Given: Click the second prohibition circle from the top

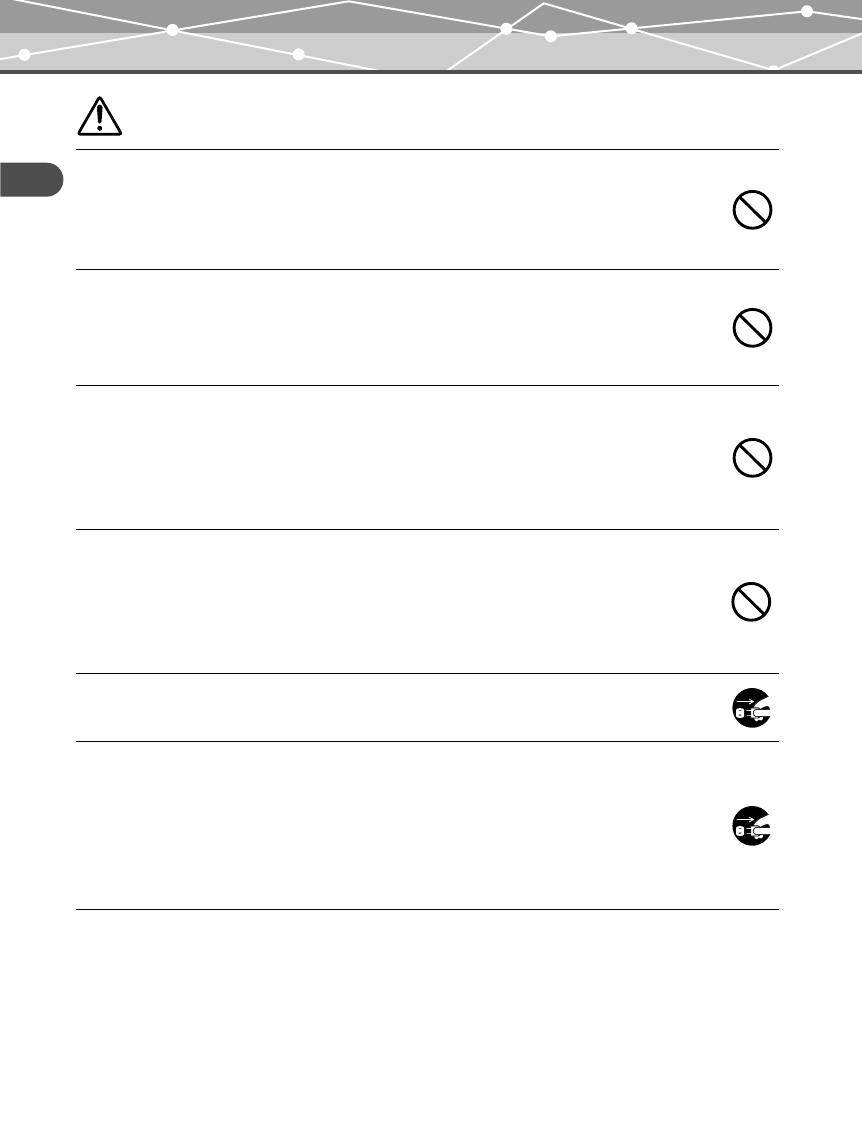Looking at the screenshot, I should (x=752, y=328).
